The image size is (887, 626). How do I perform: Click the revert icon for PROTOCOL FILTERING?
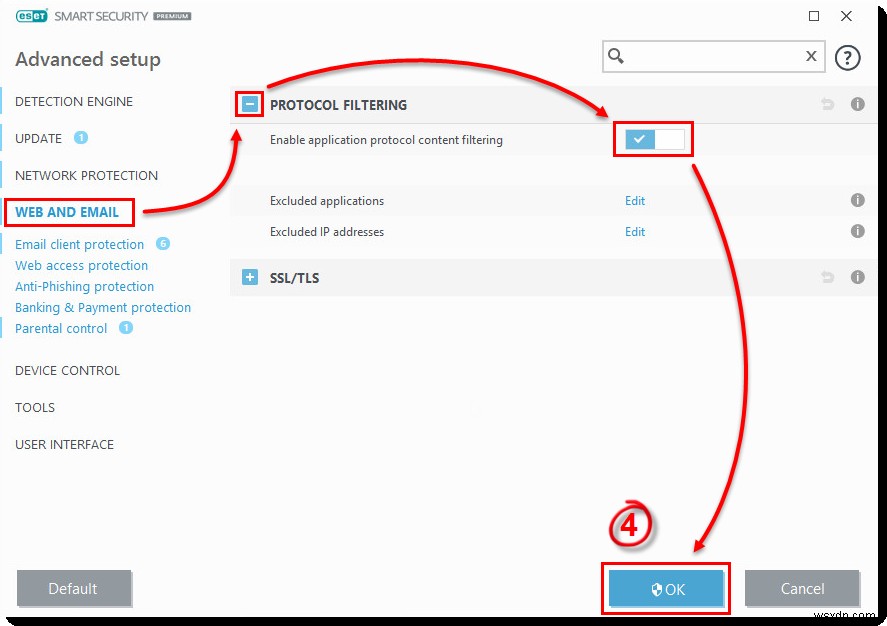click(827, 104)
